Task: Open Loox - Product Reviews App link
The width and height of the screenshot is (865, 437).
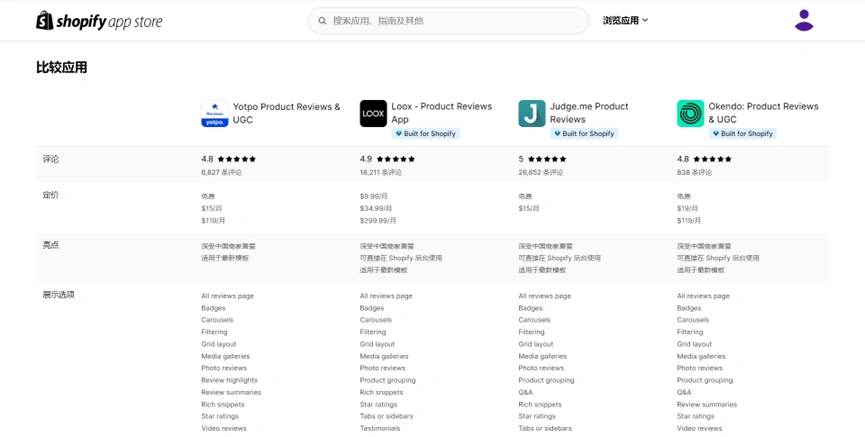Action: pos(441,113)
